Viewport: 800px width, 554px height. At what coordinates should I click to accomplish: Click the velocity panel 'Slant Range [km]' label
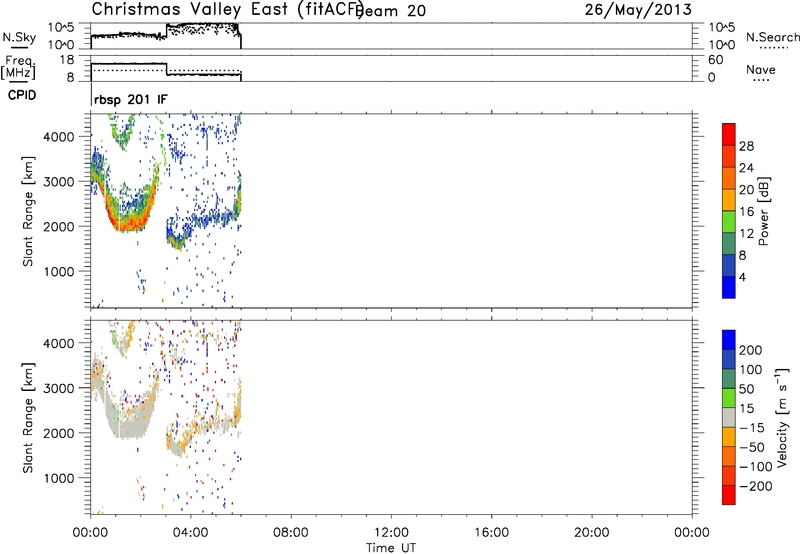[28, 417]
